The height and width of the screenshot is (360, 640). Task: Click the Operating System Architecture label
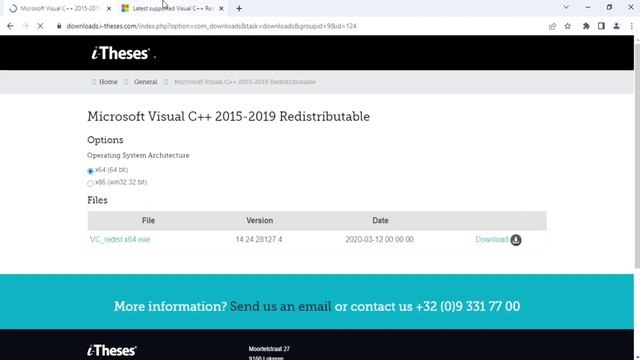(x=138, y=156)
